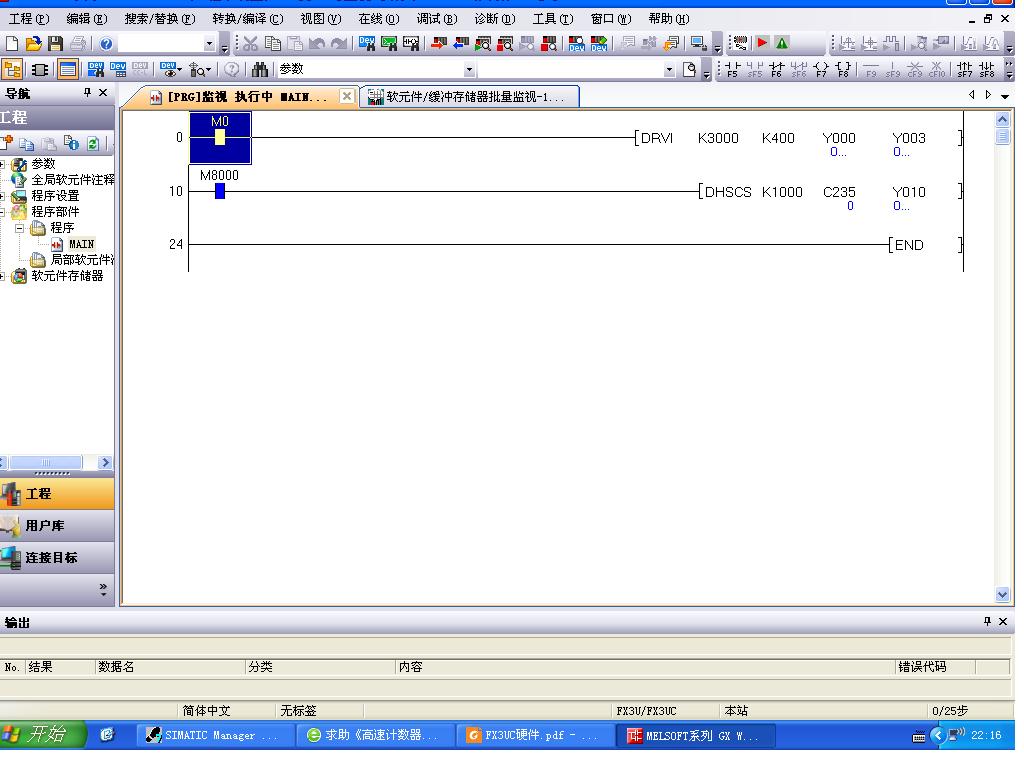Expand the 参数 tree node
The height and width of the screenshot is (768, 1024).
[x=4, y=164]
